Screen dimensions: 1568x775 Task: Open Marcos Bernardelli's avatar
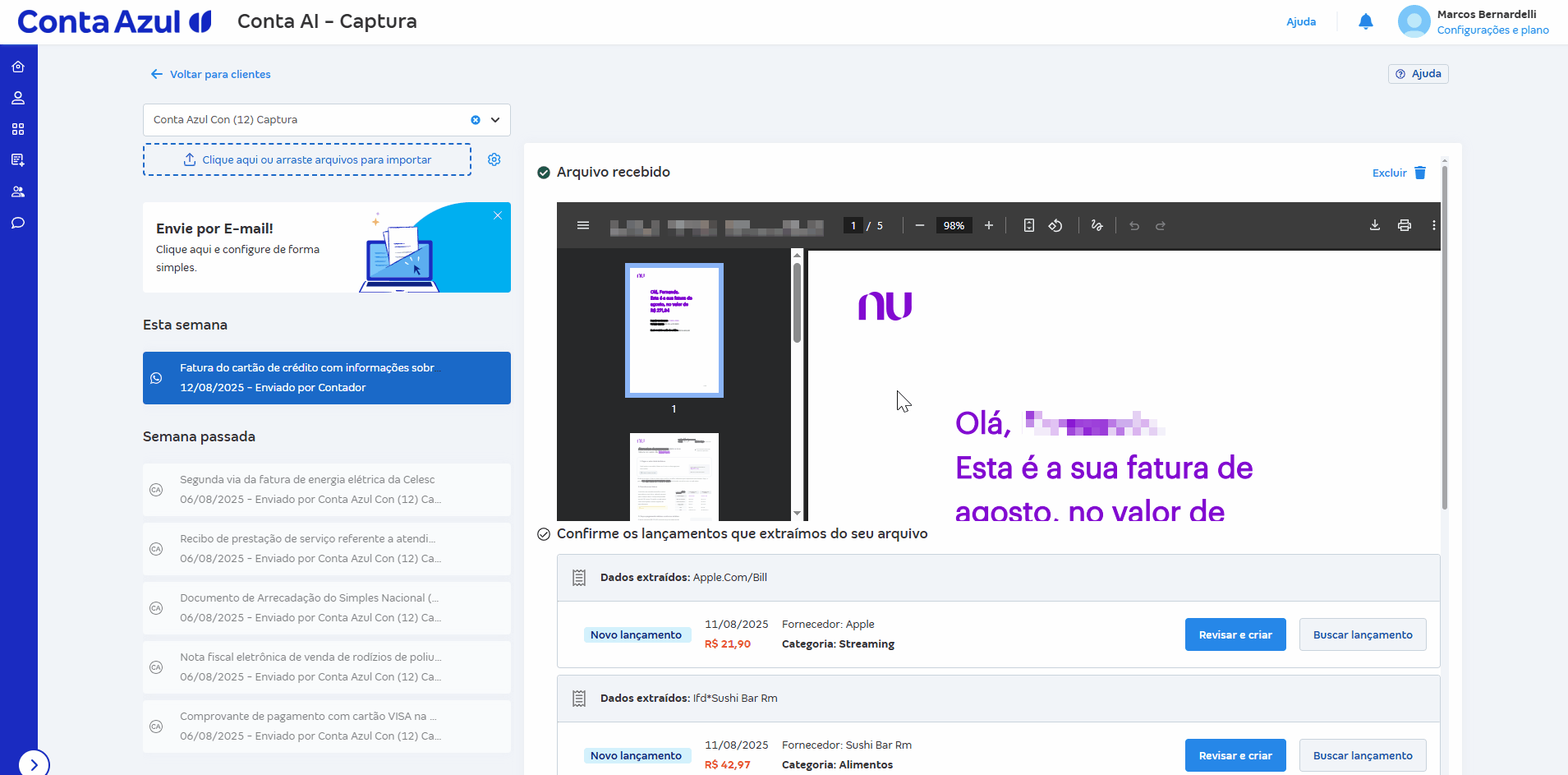click(1414, 21)
